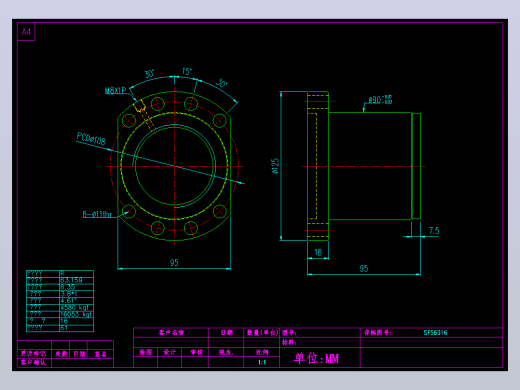Click the 绘图 title block cell

pyautogui.click(x=145, y=352)
